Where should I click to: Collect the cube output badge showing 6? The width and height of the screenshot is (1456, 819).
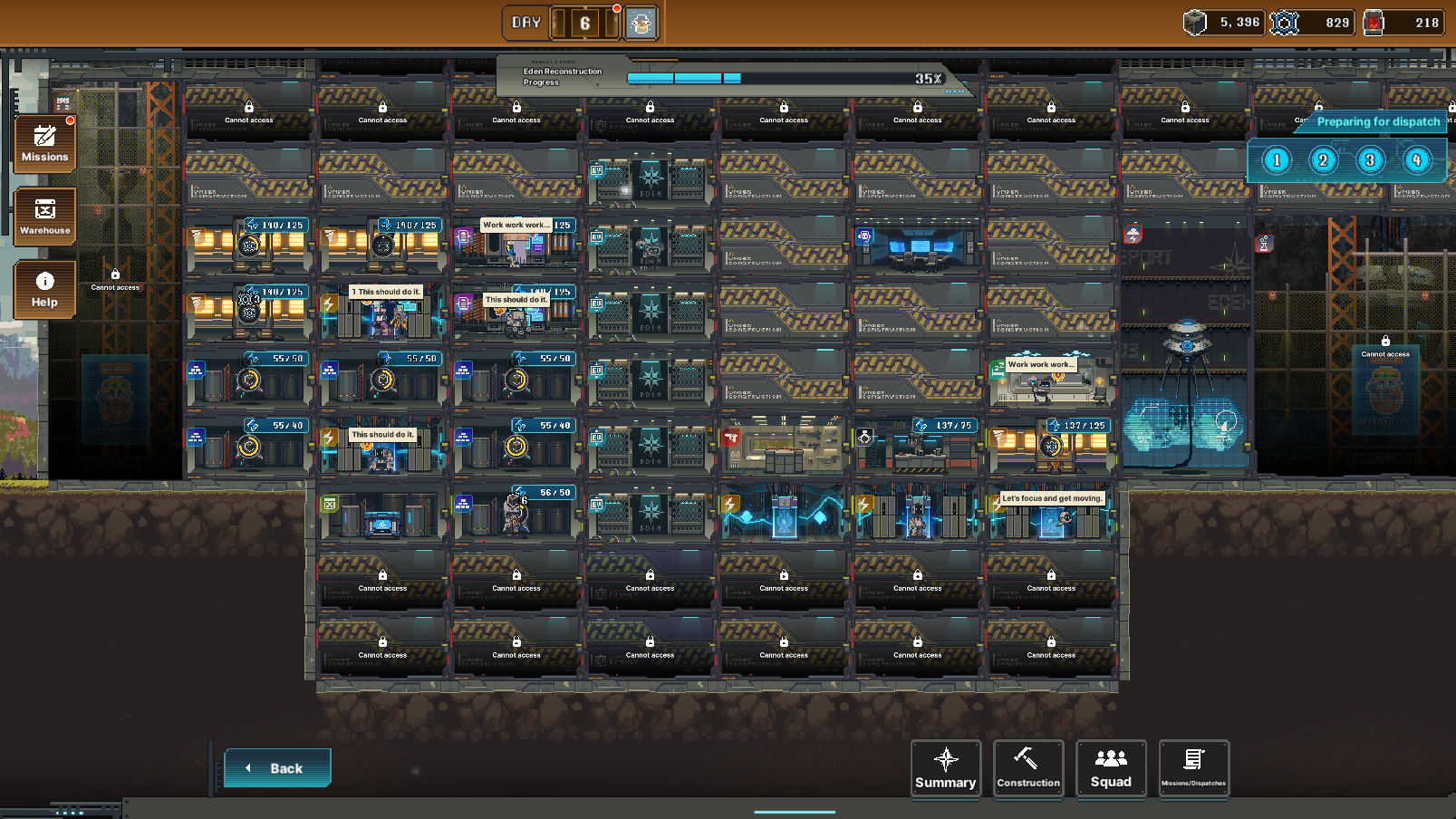click(x=519, y=498)
